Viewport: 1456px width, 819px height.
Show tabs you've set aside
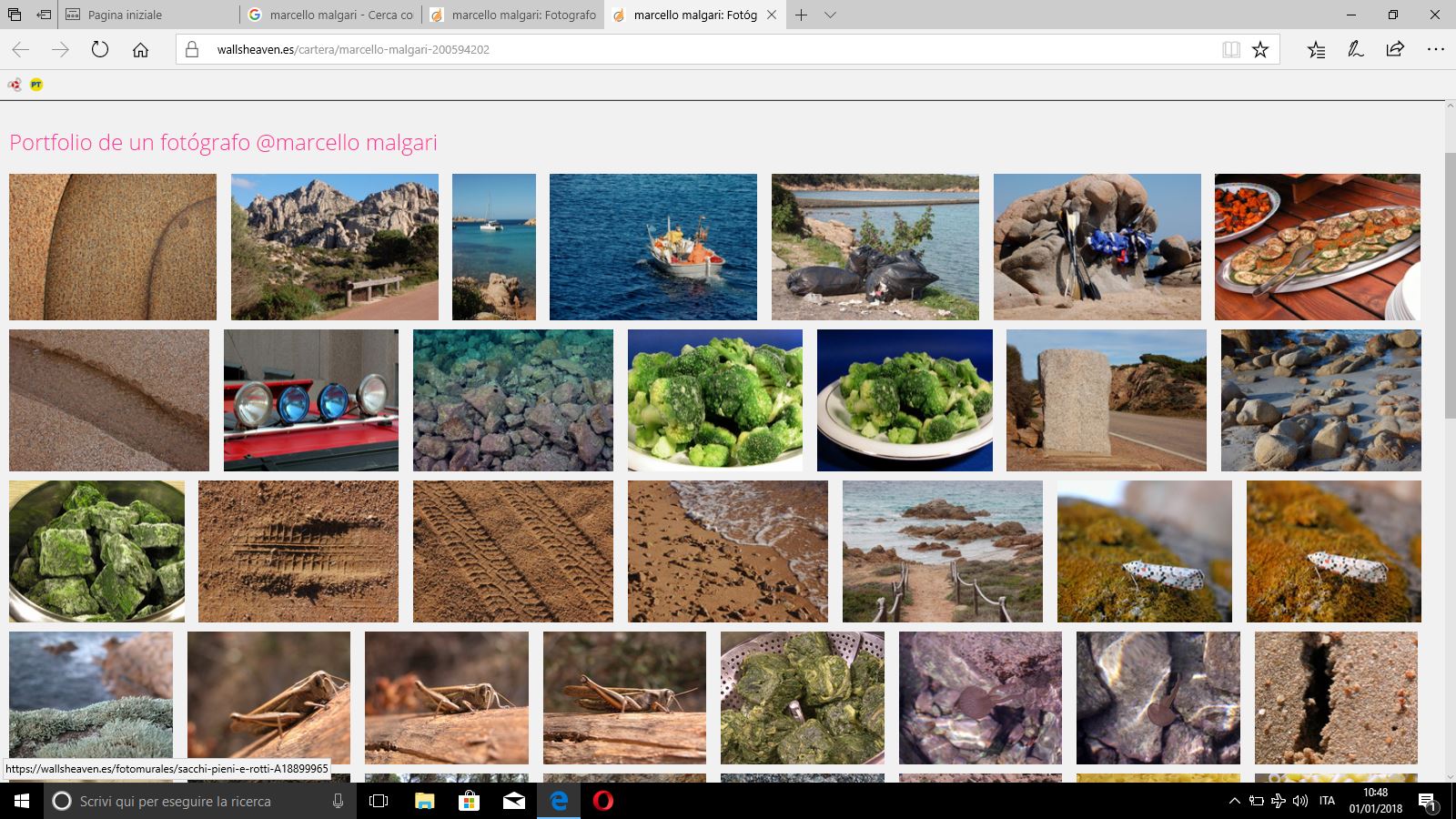click(x=15, y=15)
